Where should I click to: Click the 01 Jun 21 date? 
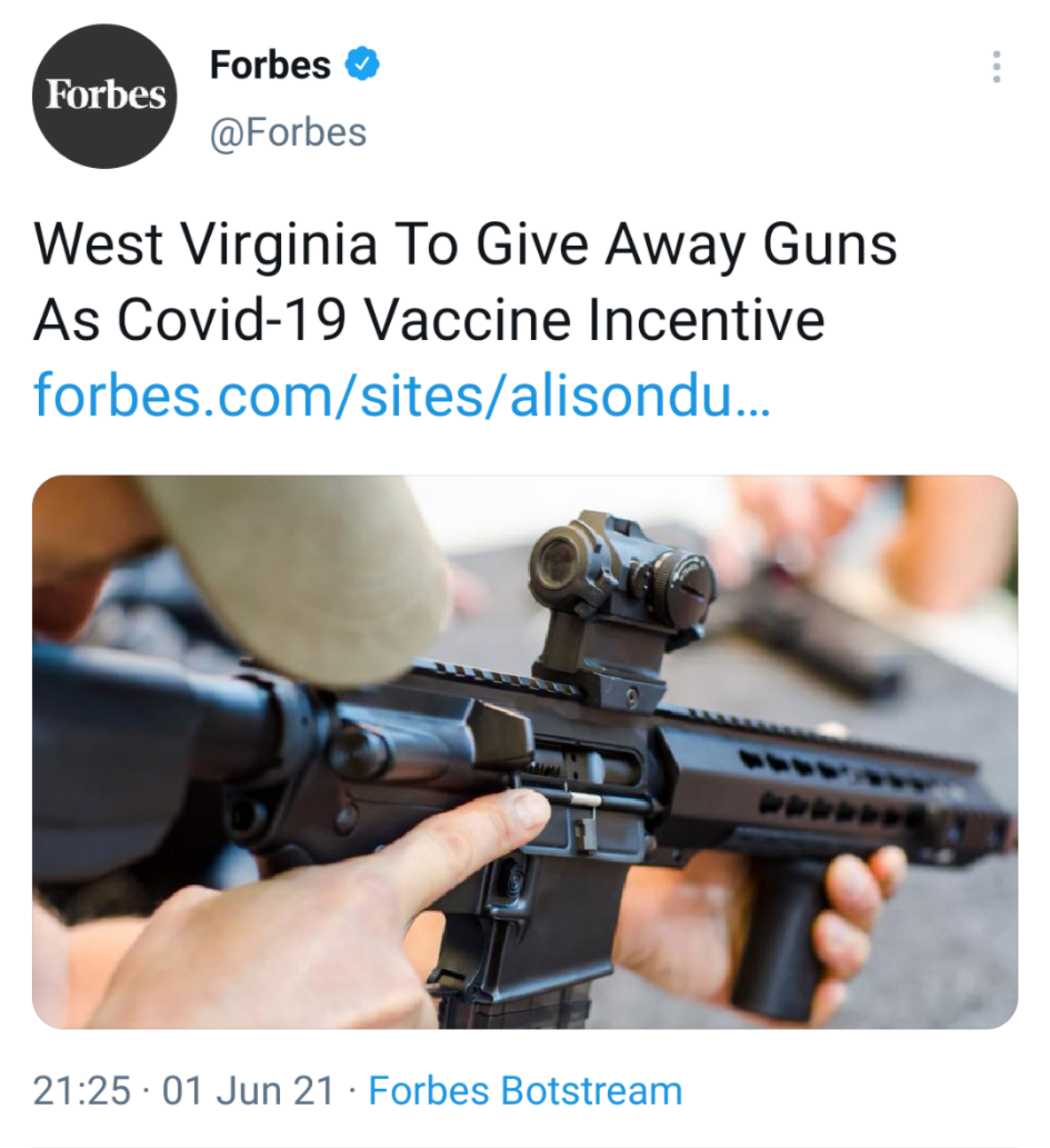click(x=248, y=1090)
